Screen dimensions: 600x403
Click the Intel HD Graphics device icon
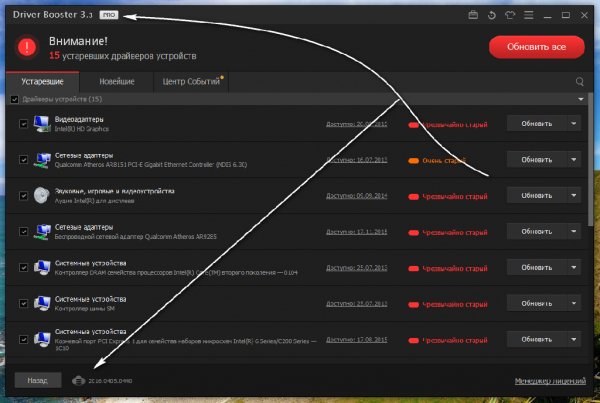(x=41, y=124)
